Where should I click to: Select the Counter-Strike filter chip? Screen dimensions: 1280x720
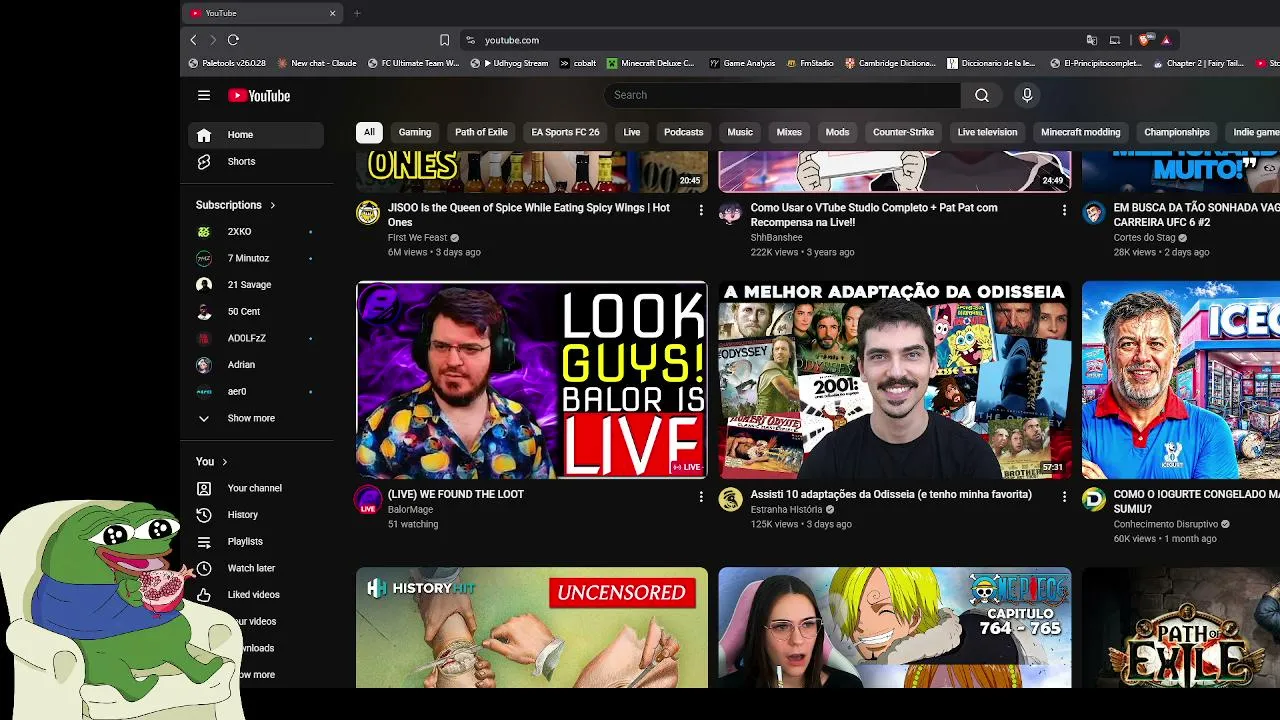(903, 132)
